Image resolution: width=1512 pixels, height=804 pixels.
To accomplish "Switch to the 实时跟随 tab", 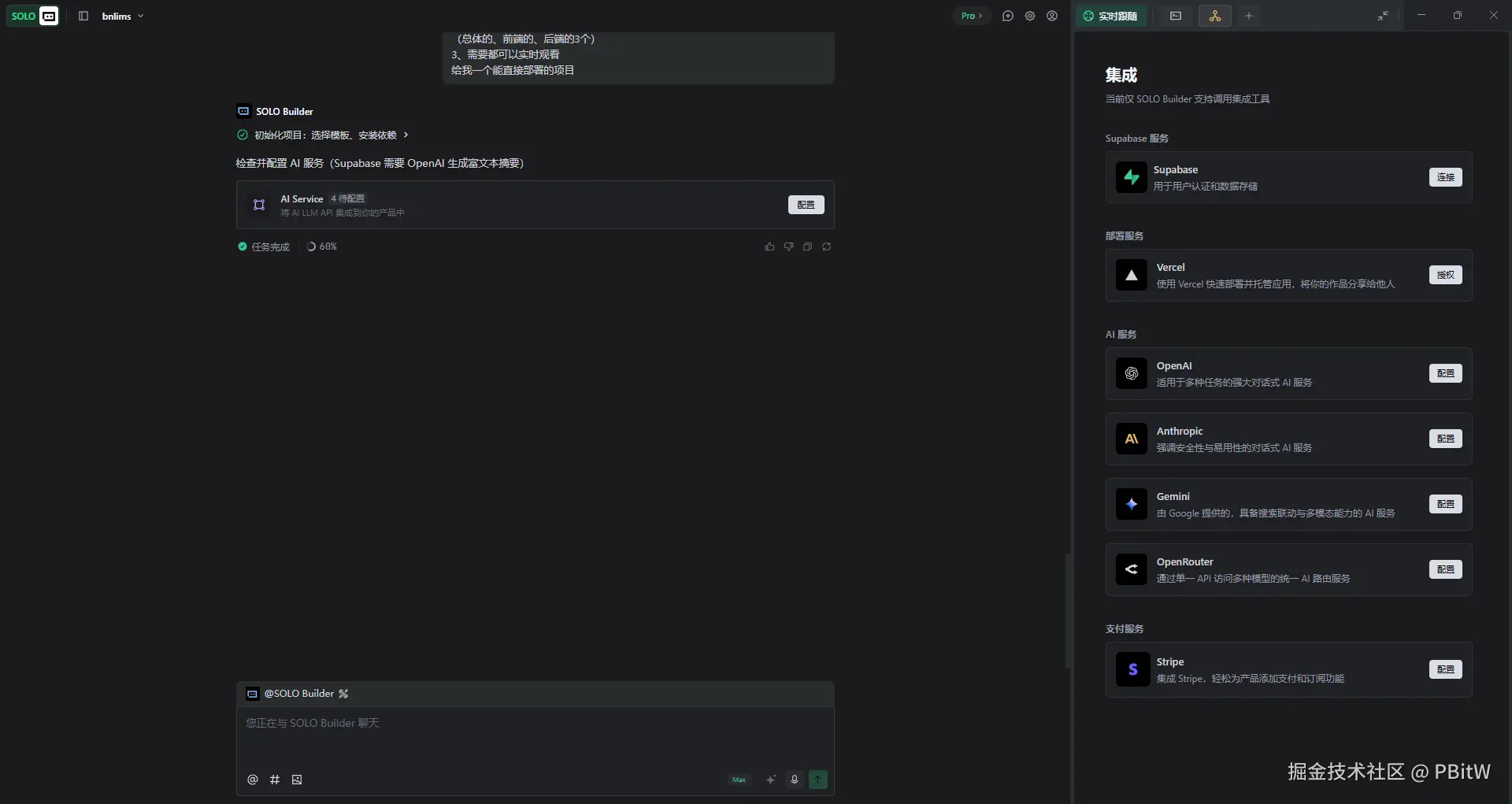I will tap(1111, 16).
